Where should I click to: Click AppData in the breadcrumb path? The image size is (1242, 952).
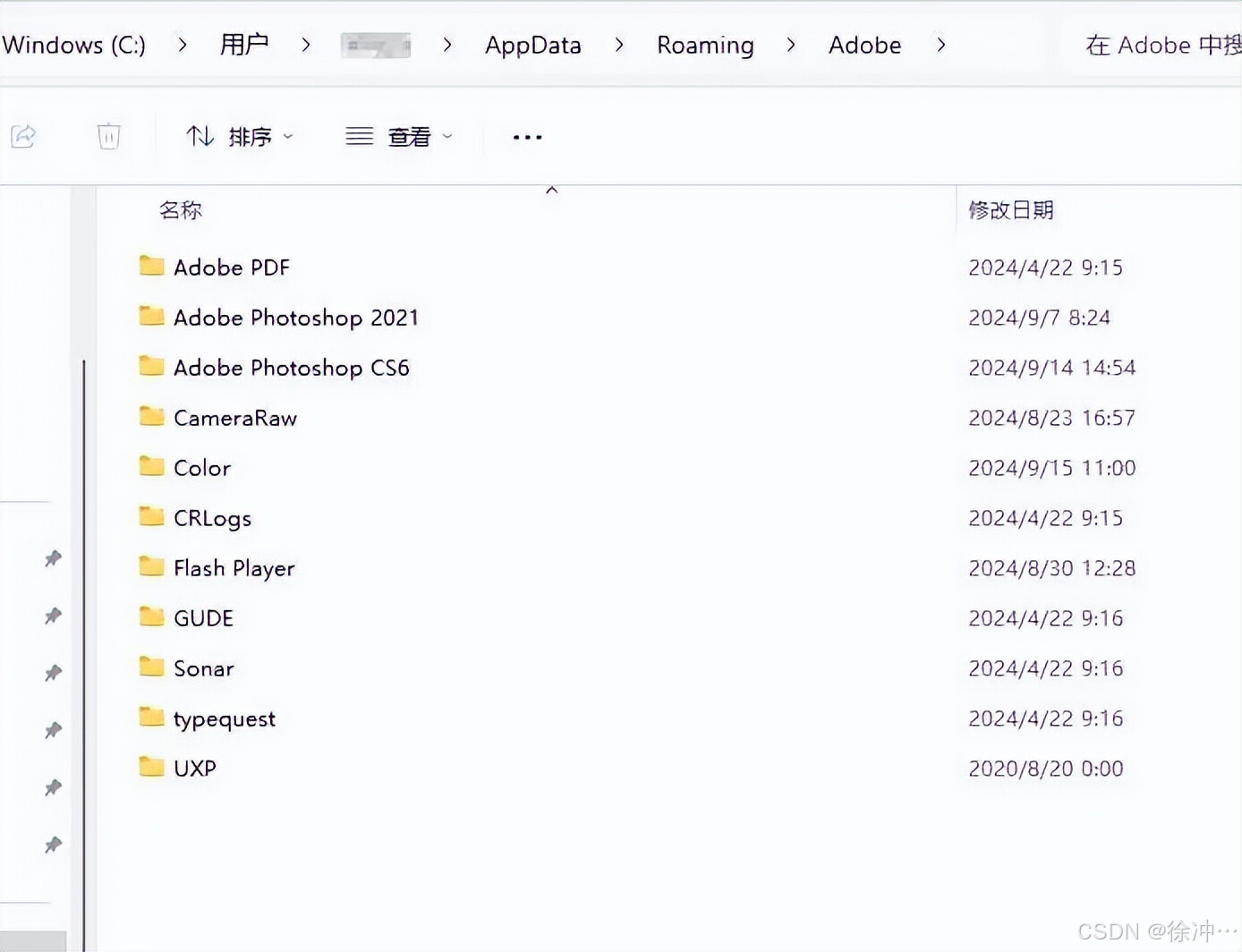[x=533, y=45]
